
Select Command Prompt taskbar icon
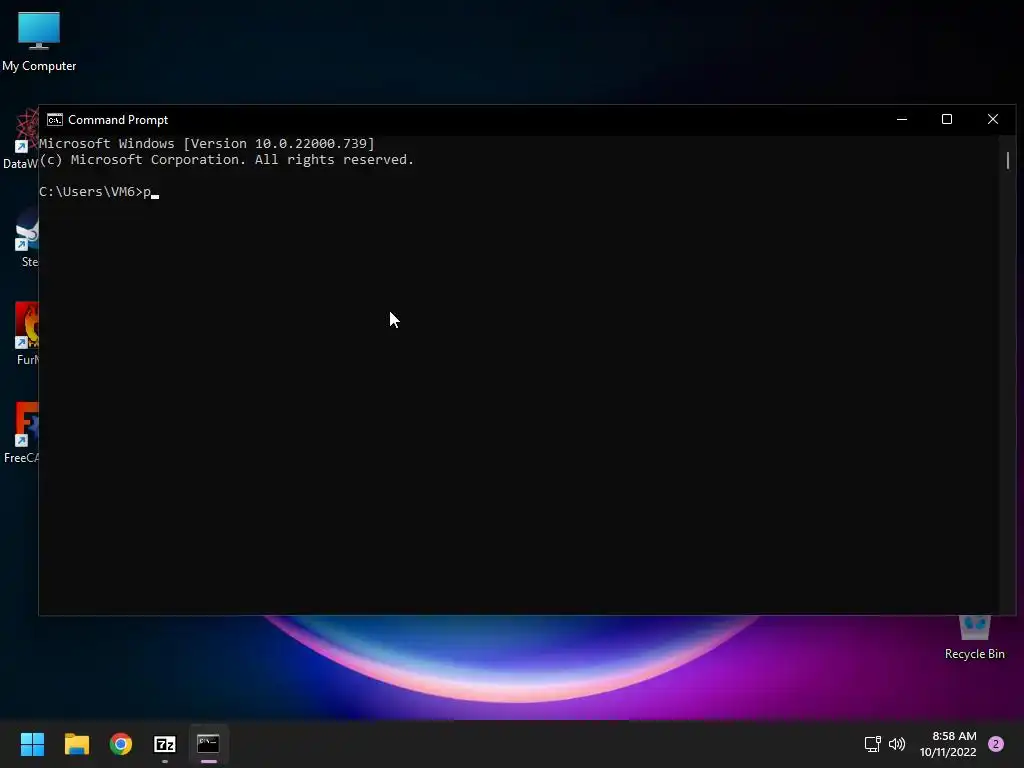coord(208,744)
